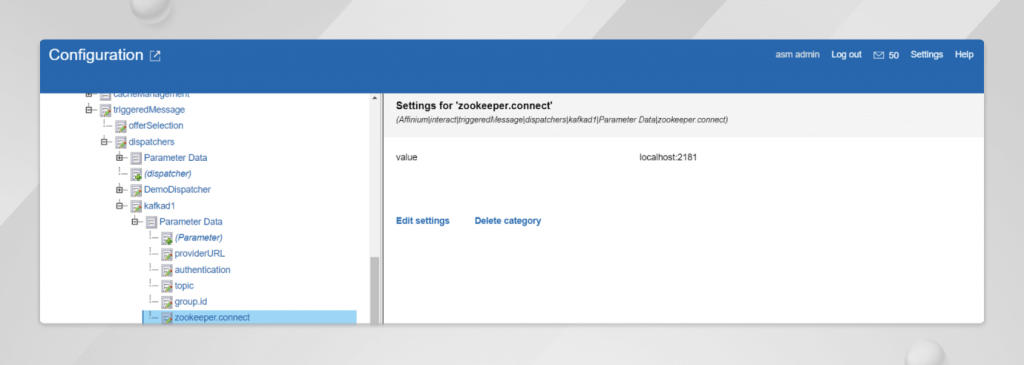Image resolution: width=1024 pixels, height=365 pixels.
Task: Collapse the kafkad1 tree node
Action: [120, 206]
